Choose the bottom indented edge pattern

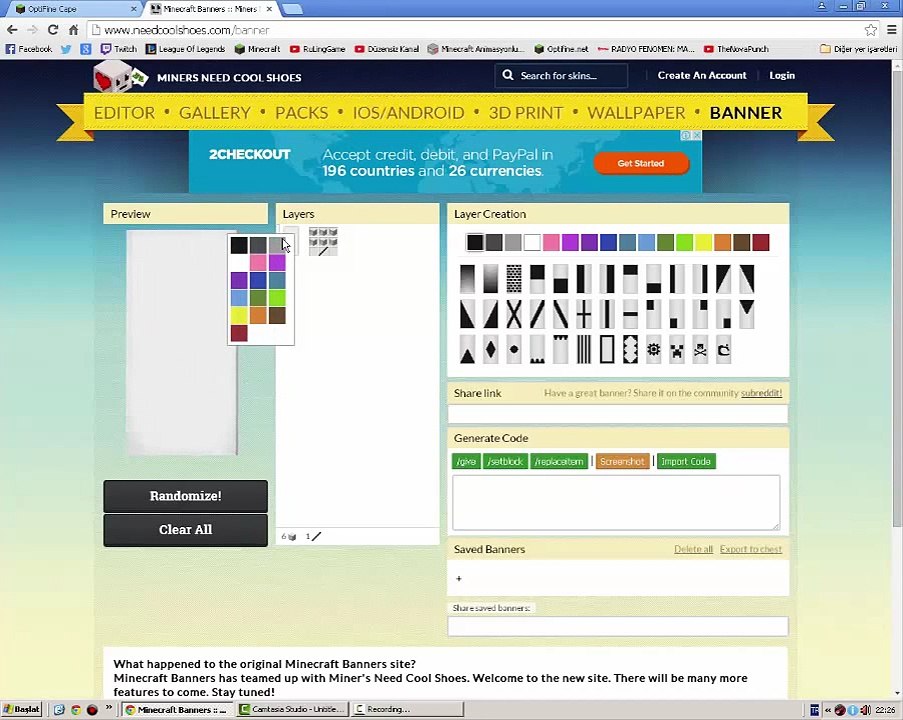click(537, 349)
